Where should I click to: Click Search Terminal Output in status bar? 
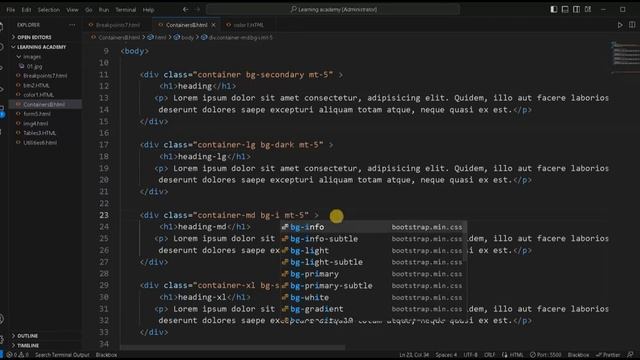(62, 355)
